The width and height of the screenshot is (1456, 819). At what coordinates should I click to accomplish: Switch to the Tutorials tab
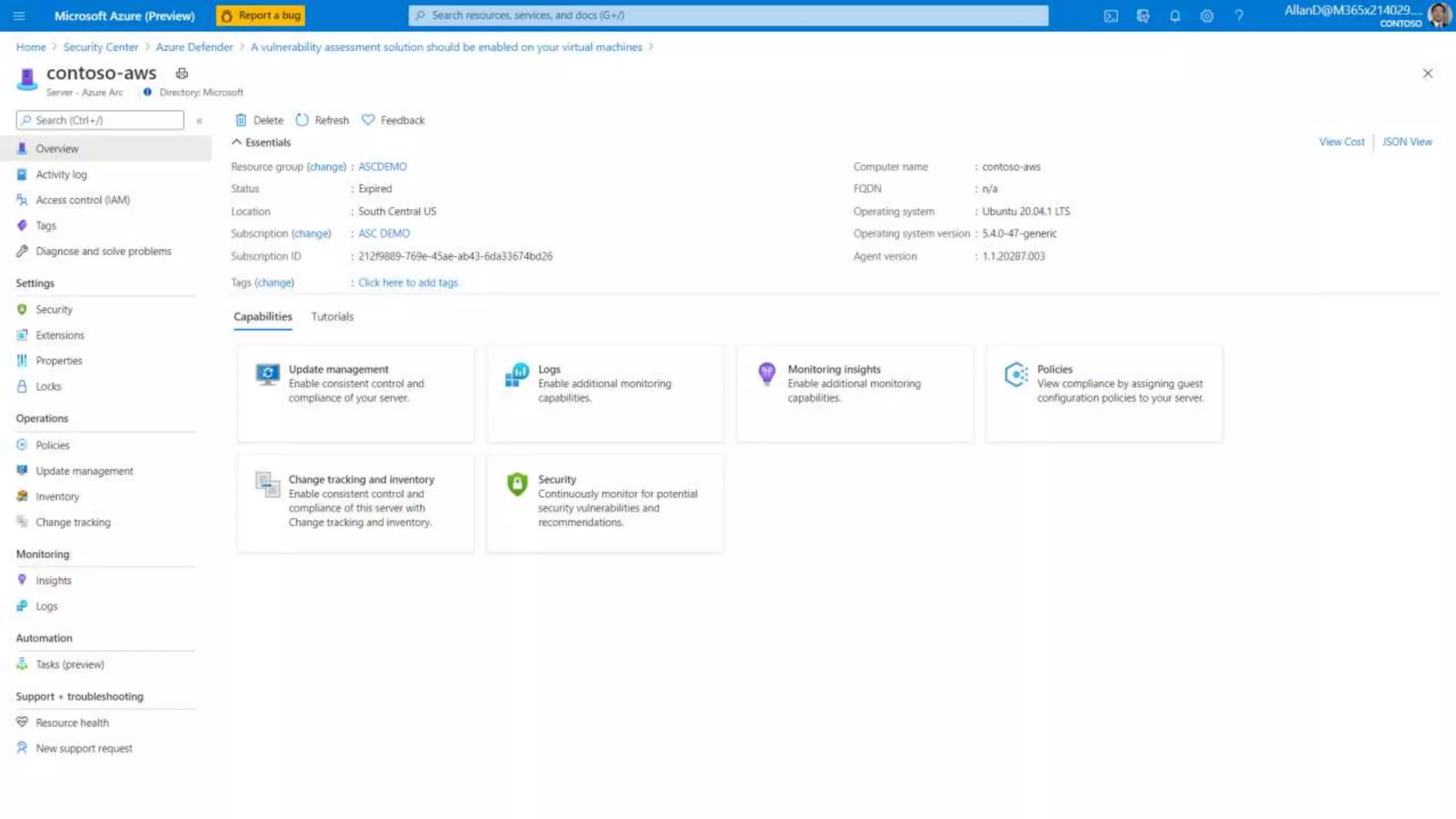tap(332, 316)
